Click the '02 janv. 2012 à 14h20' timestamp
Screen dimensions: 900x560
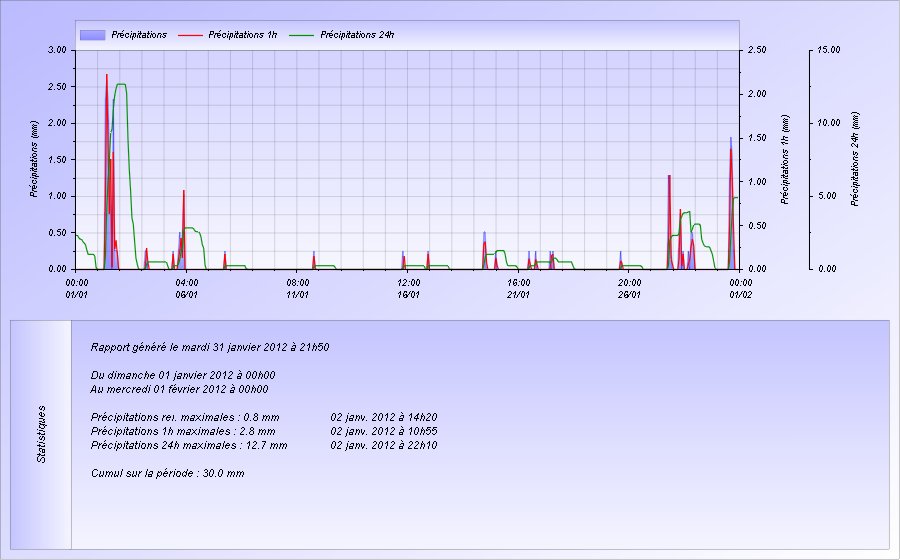[x=384, y=417]
